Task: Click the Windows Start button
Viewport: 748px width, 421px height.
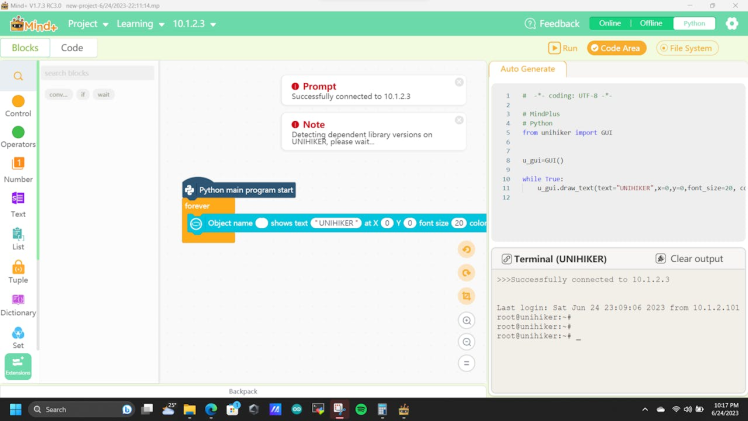Action: pos(16,410)
